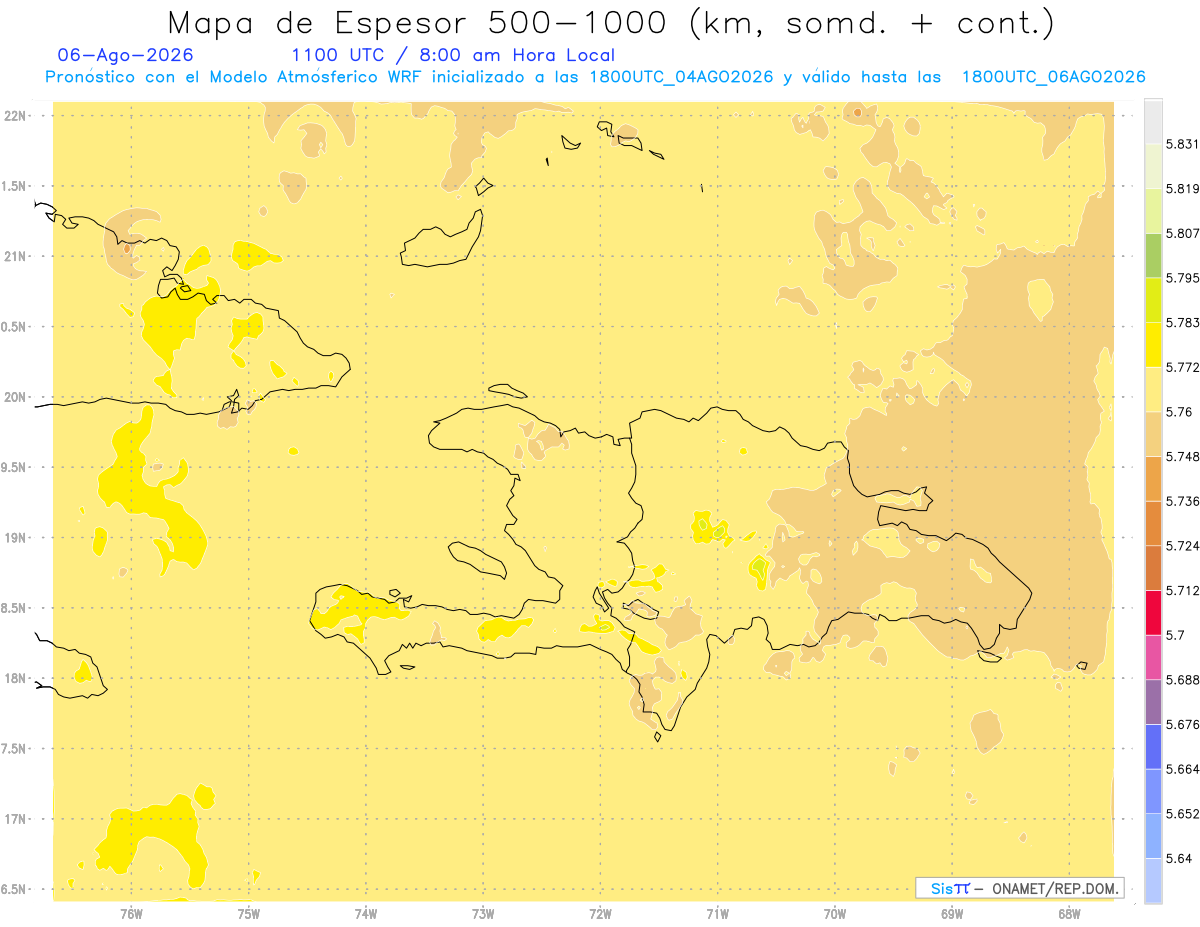This screenshot has height=927, width=1200.
Task: Click the longitude label '70W'
Action: point(835,913)
